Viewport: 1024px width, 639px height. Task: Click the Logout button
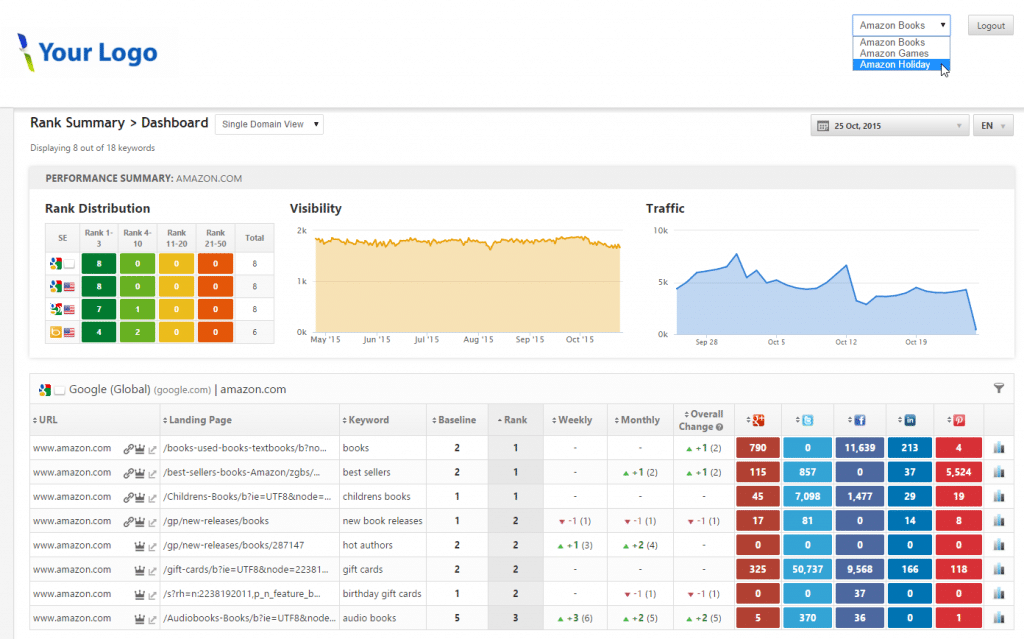990,26
